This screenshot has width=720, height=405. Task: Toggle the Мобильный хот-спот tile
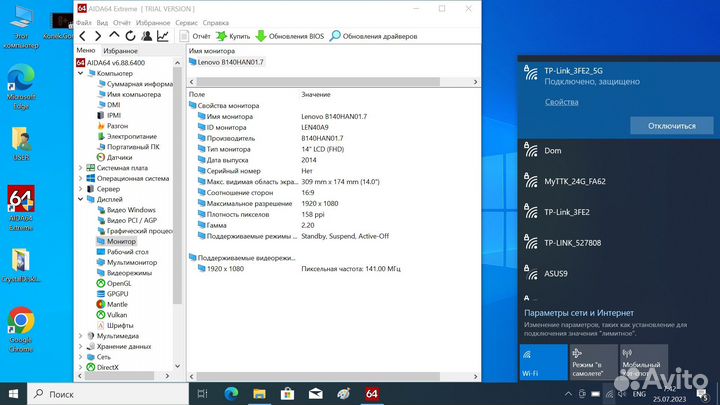[643, 362]
